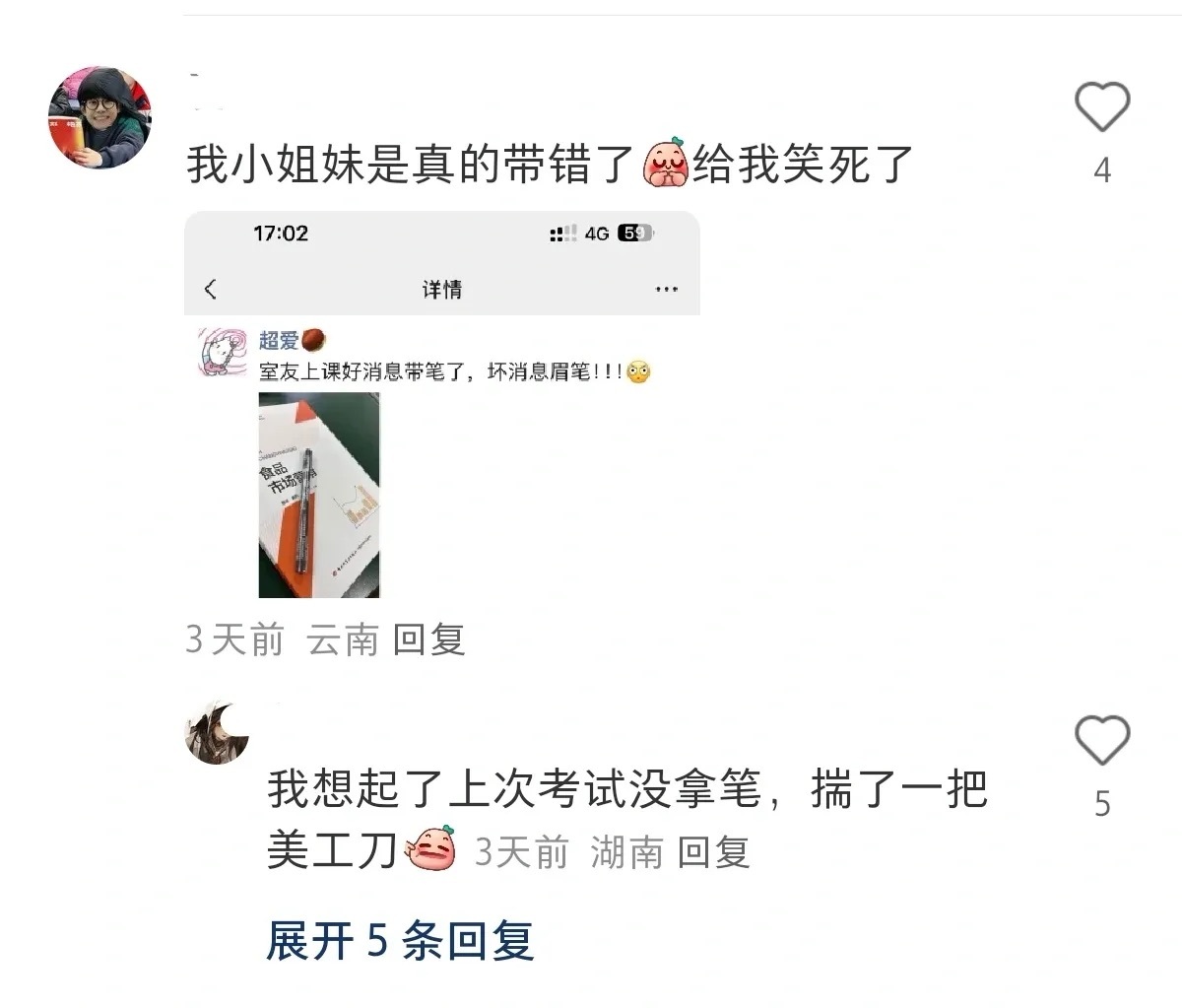This screenshot has height=1008, width=1182.
Task: Tap the laughing emoji after 美工刀
Action: tap(431, 849)
